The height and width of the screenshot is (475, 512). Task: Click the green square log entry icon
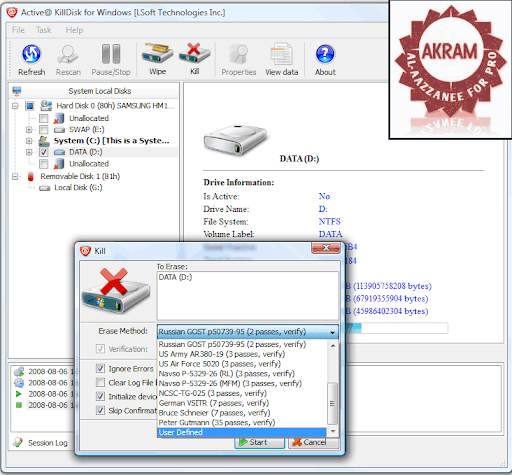[19, 405]
